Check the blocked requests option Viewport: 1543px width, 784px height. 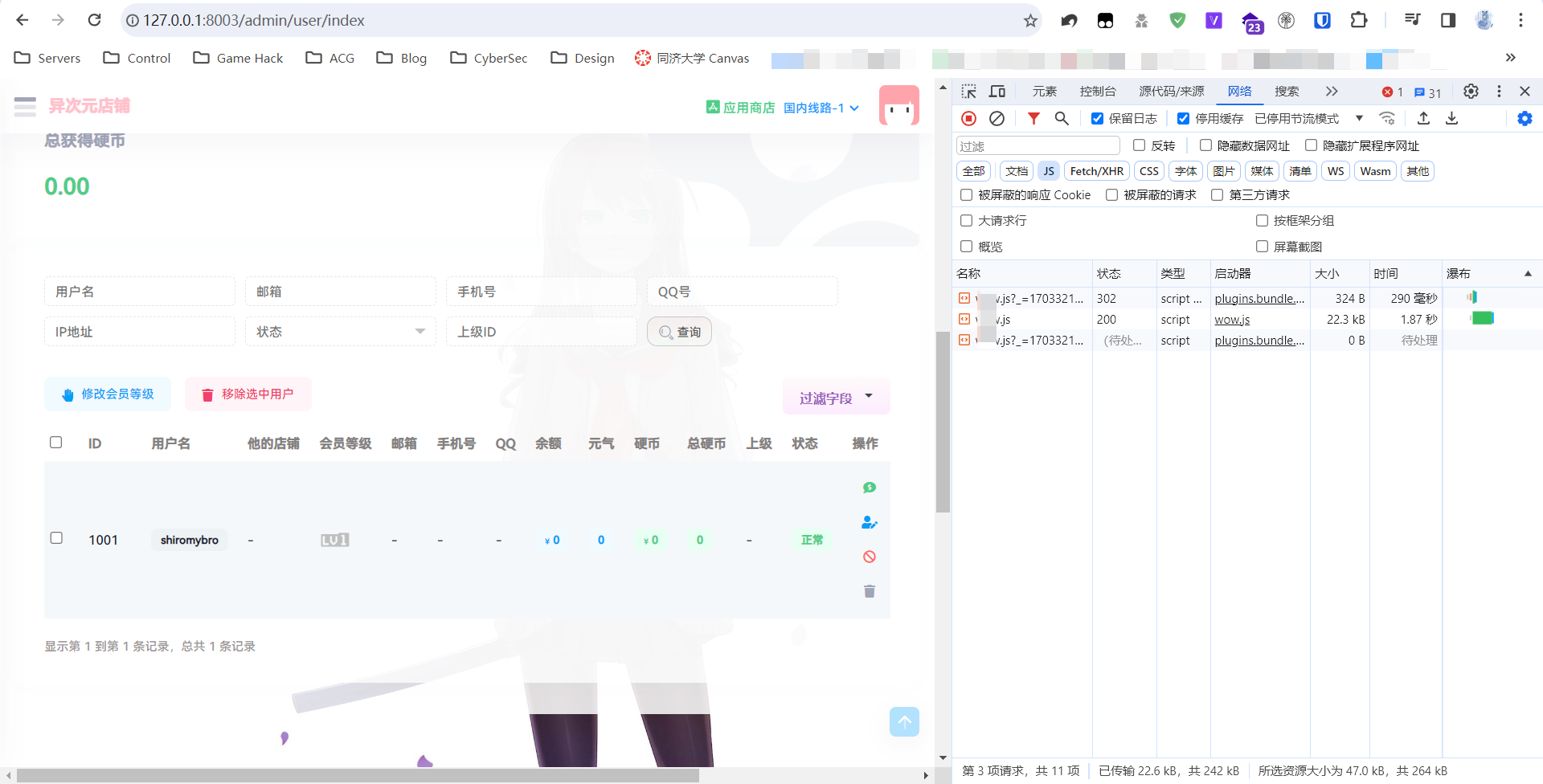pos(1111,195)
